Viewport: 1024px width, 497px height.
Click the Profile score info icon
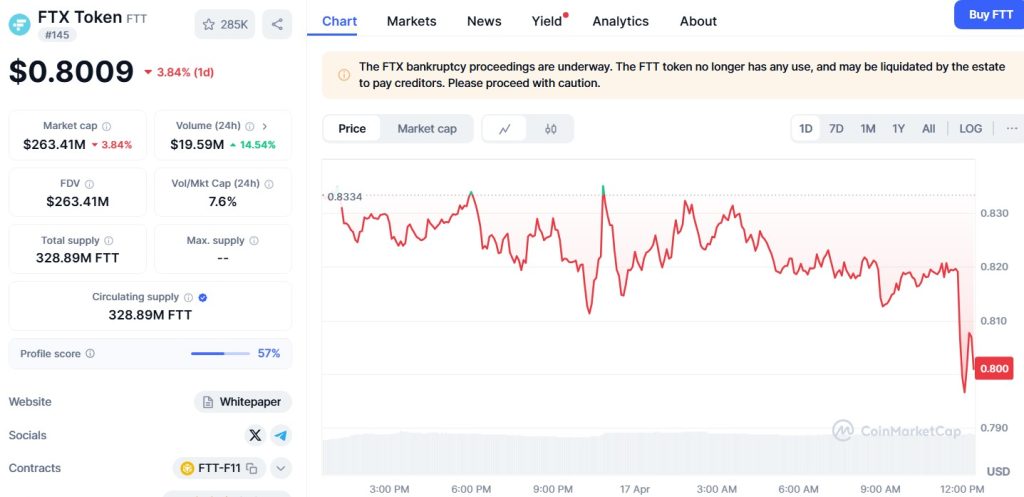pyautogui.click(x=90, y=353)
